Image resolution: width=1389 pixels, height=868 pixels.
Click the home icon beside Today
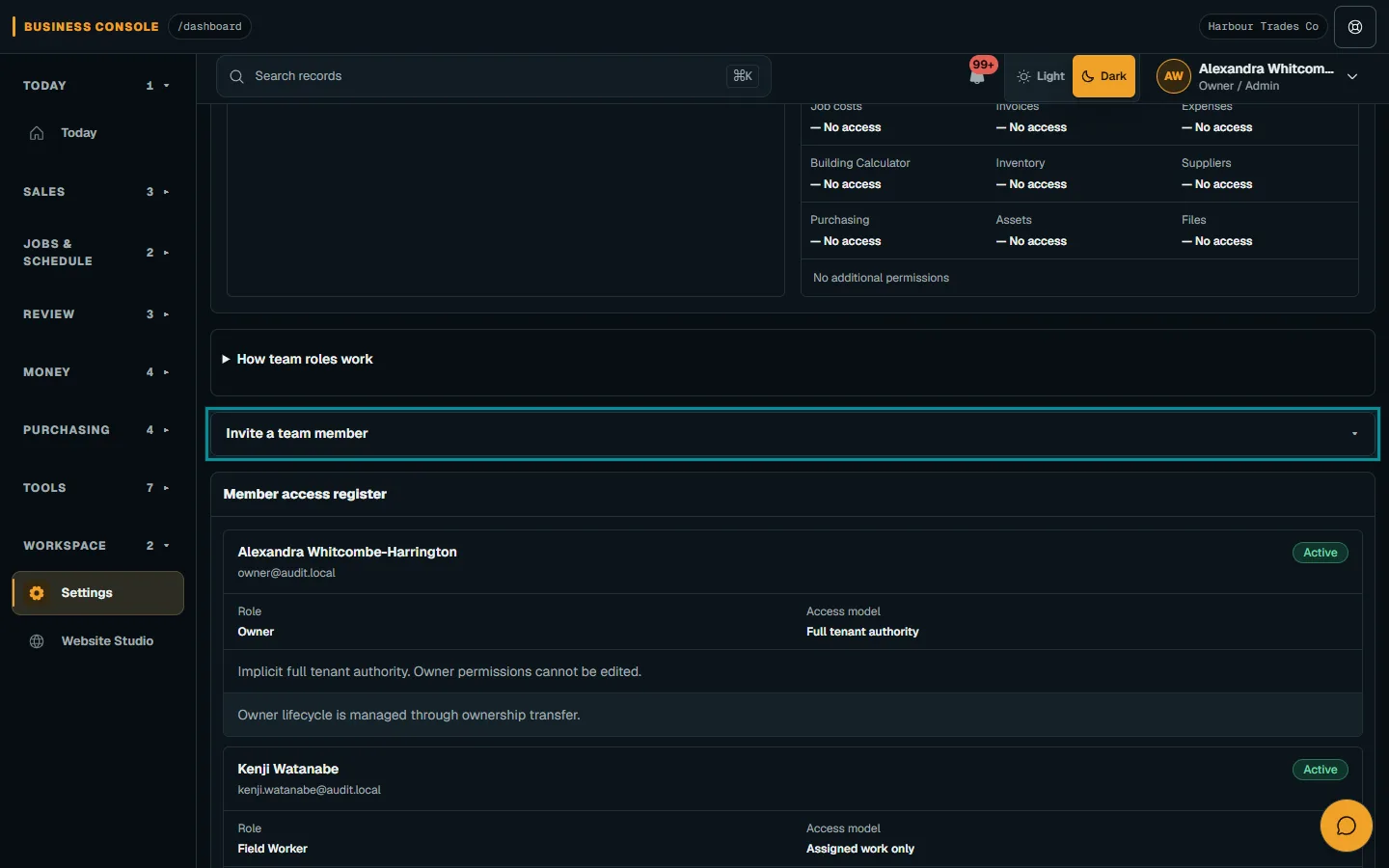(37, 133)
